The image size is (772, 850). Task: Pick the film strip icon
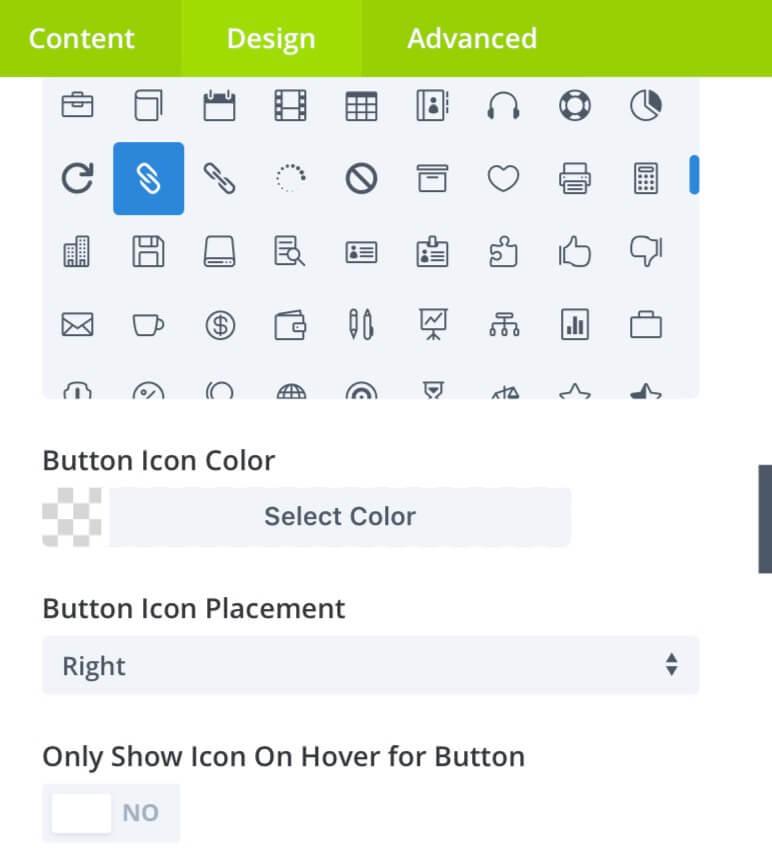291,105
